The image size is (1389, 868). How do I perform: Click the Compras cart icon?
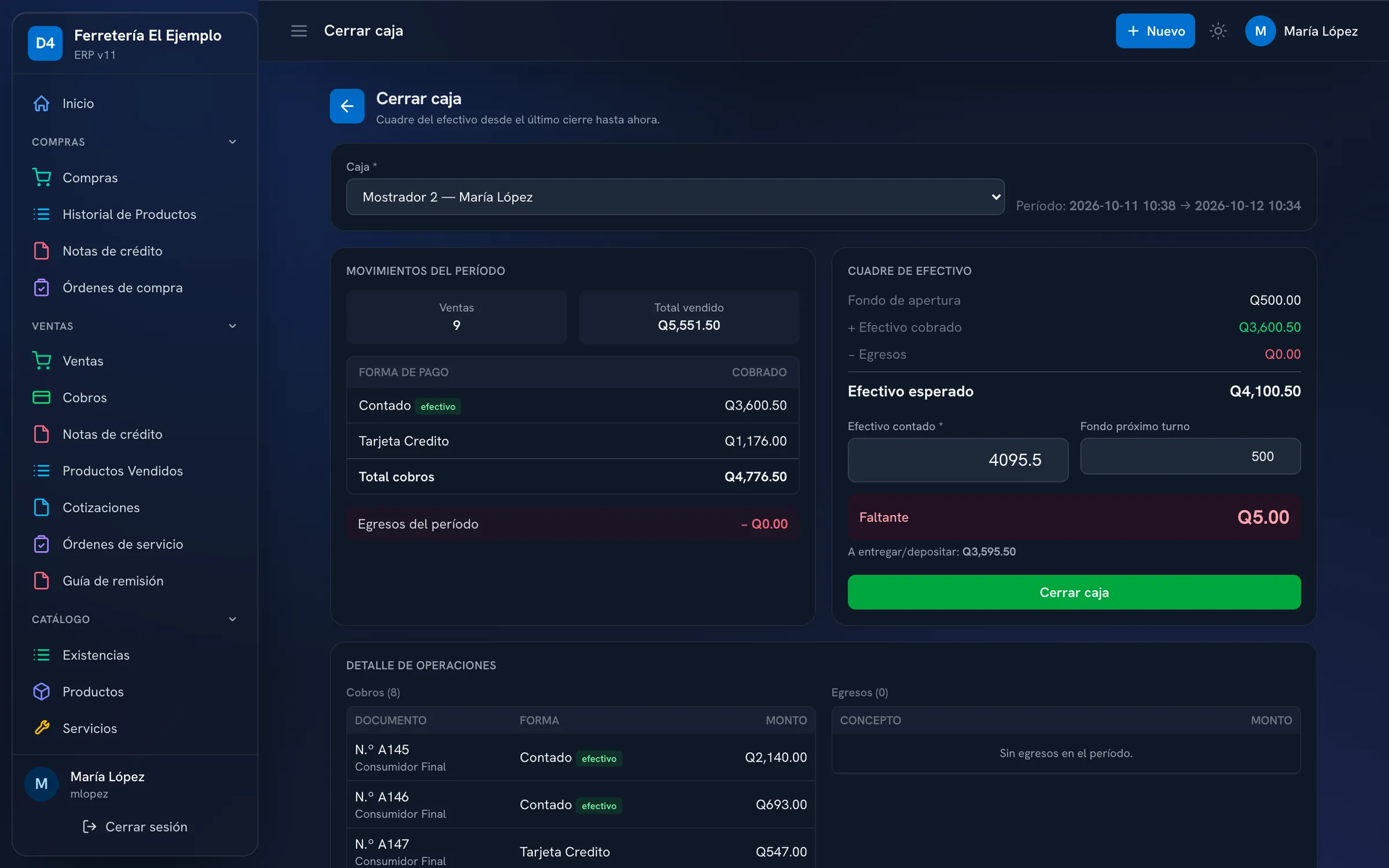coord(42,178)
